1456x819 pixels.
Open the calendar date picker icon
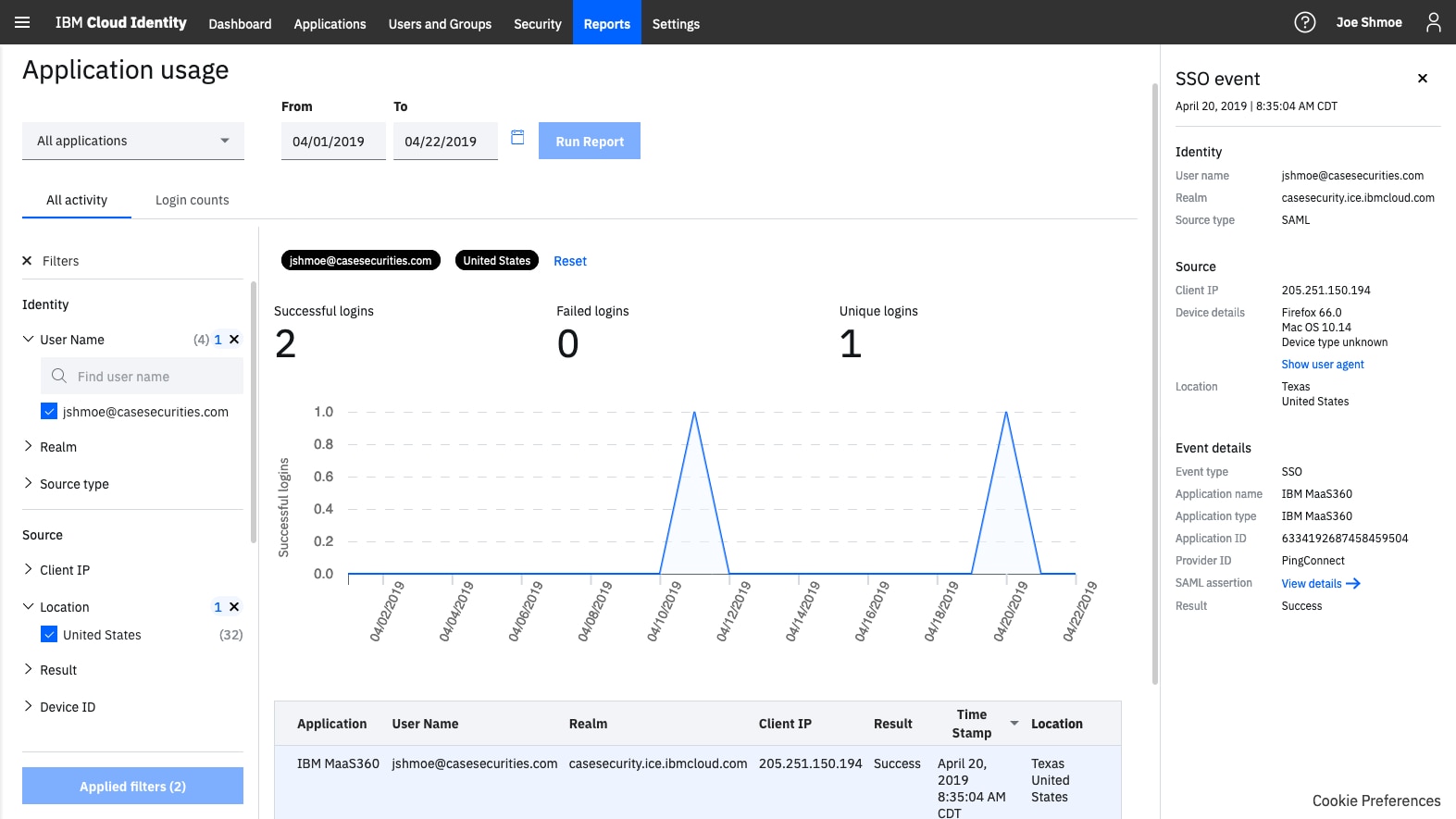tap(517, 137)
